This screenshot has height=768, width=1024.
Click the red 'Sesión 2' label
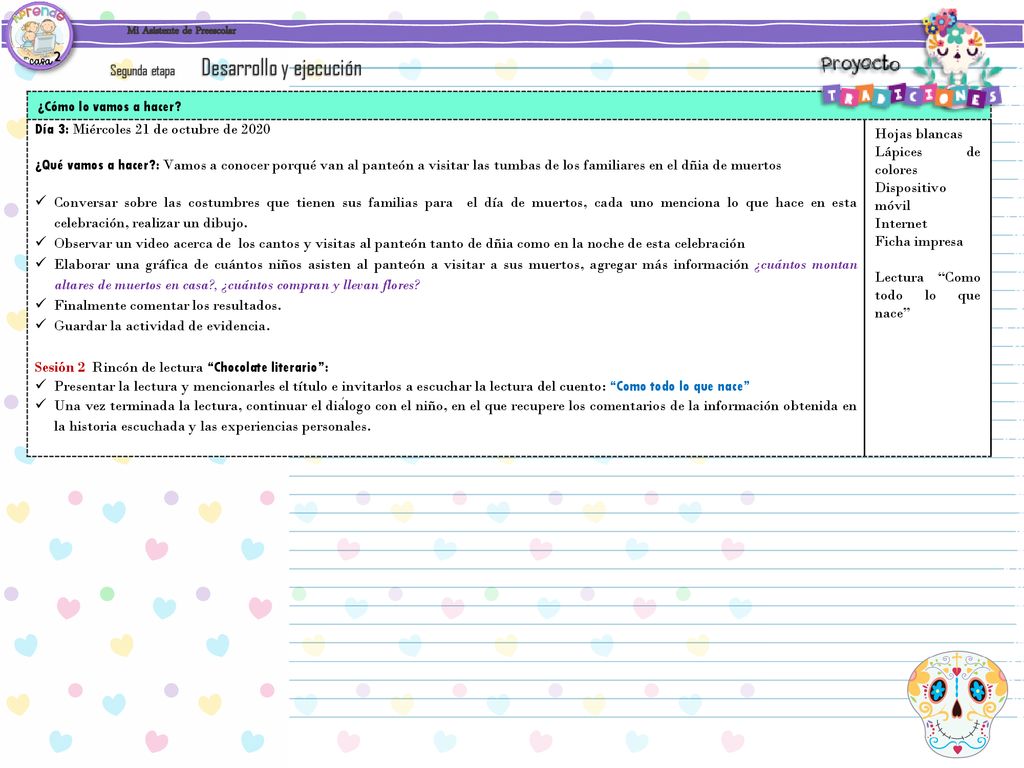pyautogui.click(x=59, y=367)
